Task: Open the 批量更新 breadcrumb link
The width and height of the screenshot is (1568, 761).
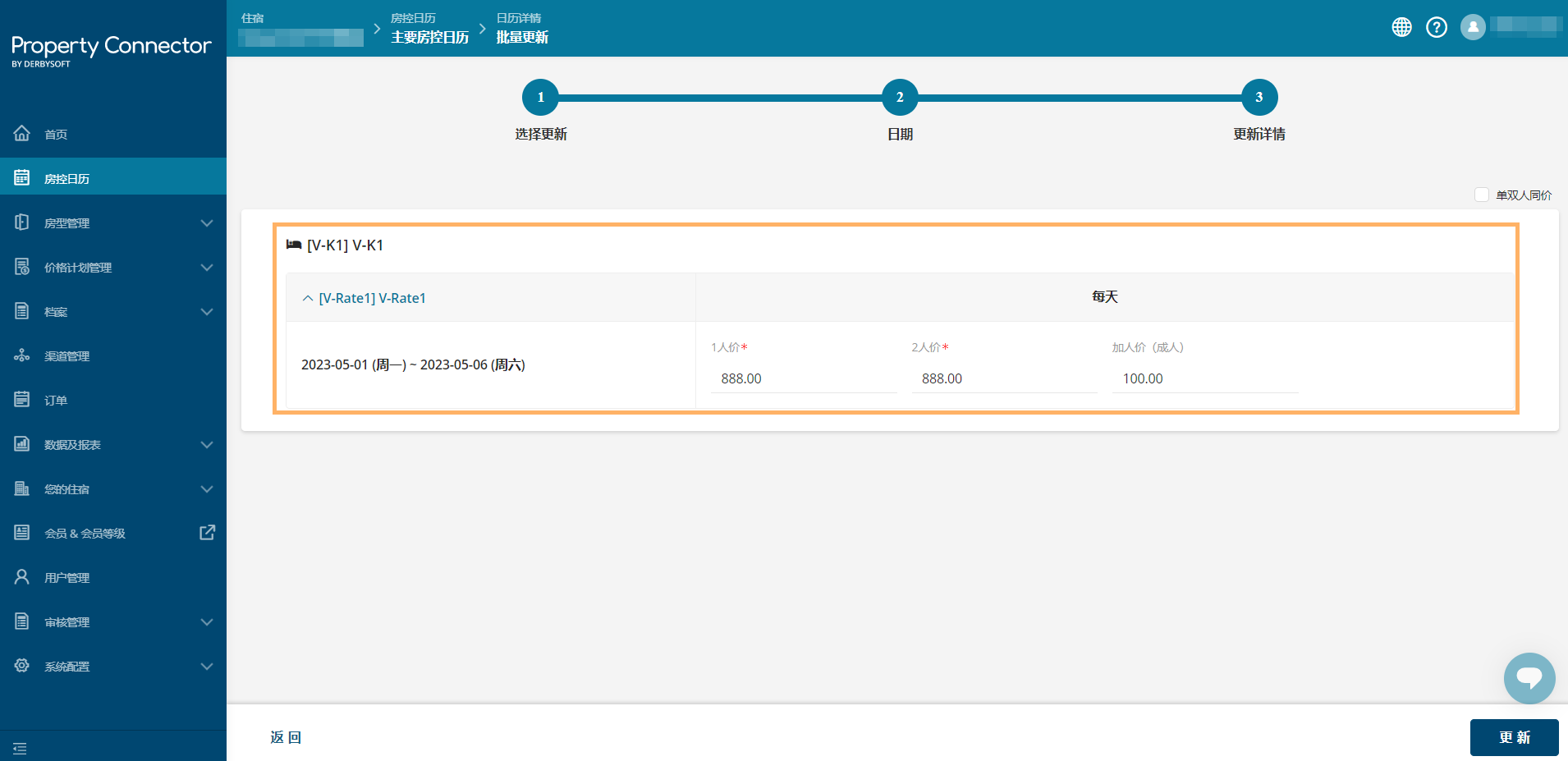Action: (522, 37)
